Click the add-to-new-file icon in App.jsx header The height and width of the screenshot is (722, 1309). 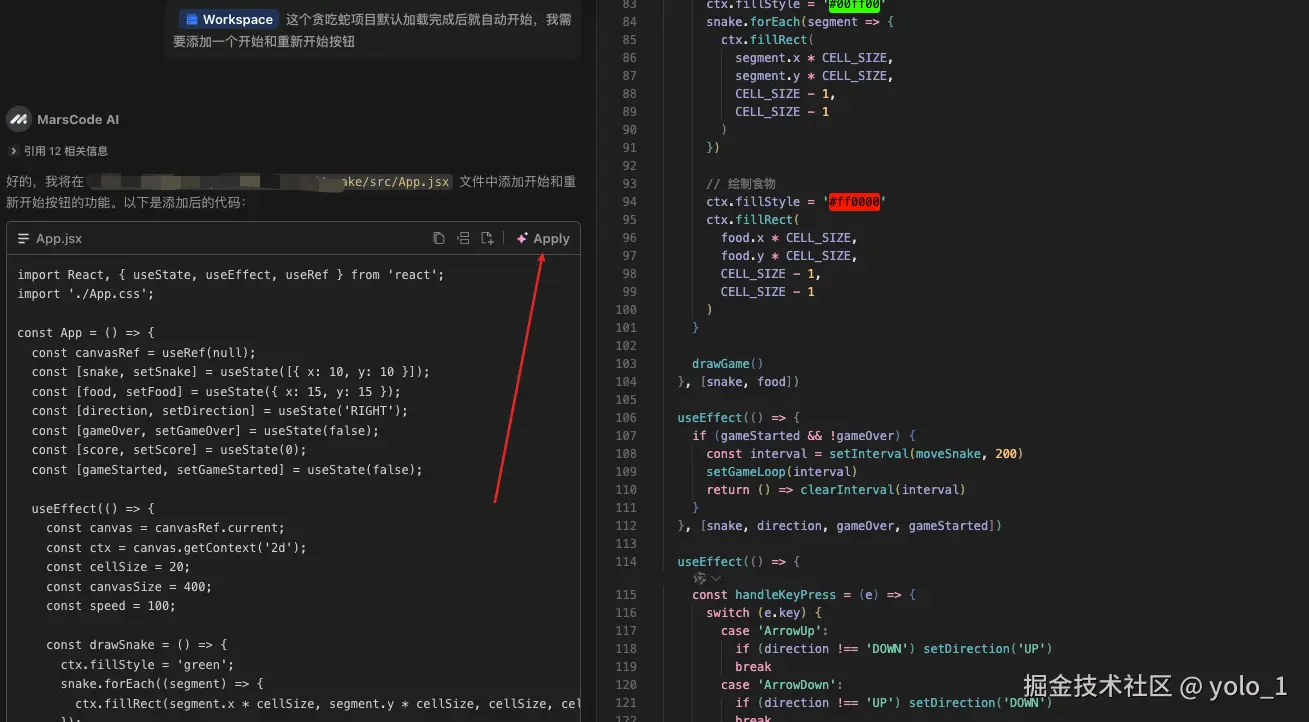coord(487,238)
